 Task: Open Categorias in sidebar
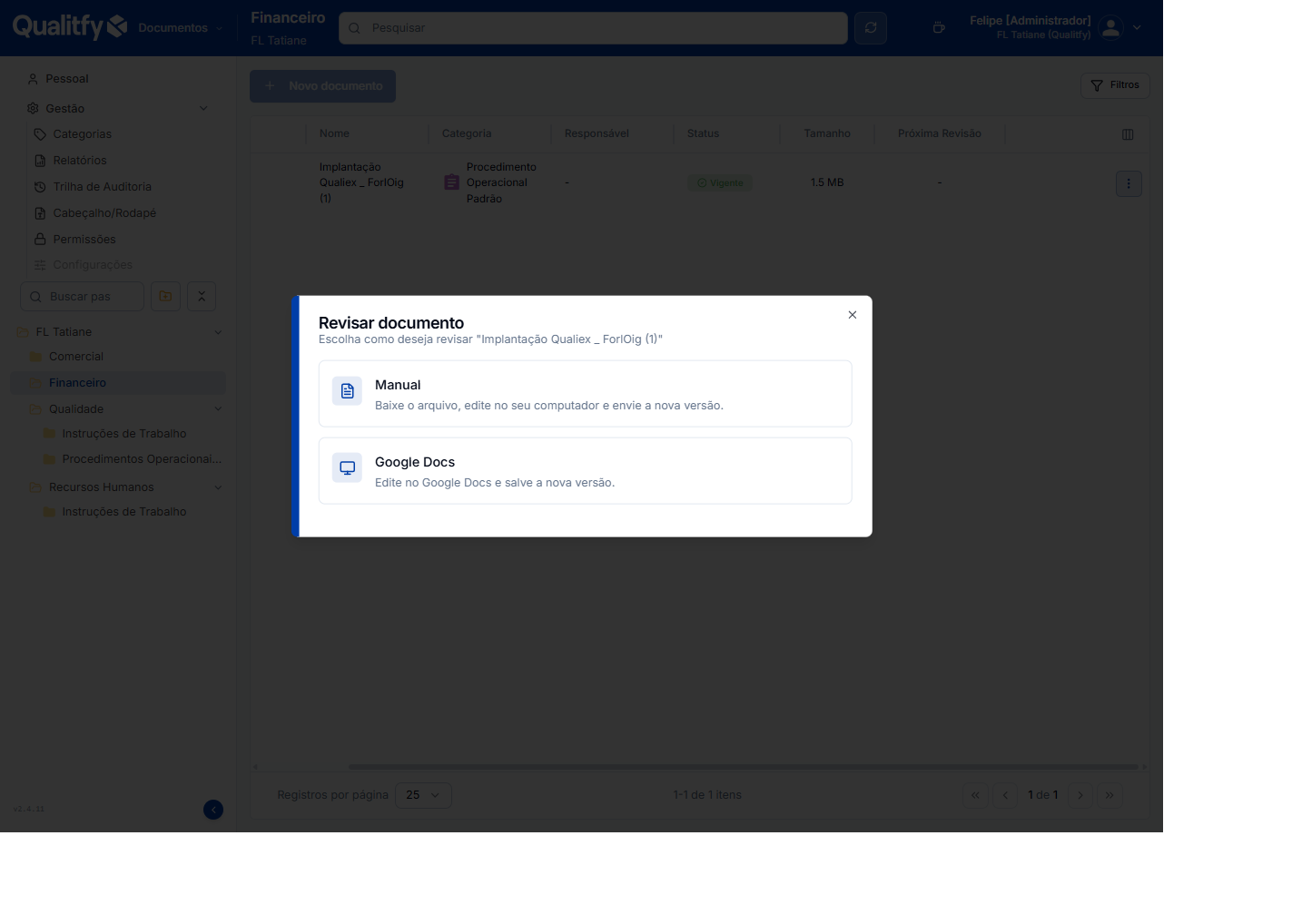pos(82,134)
